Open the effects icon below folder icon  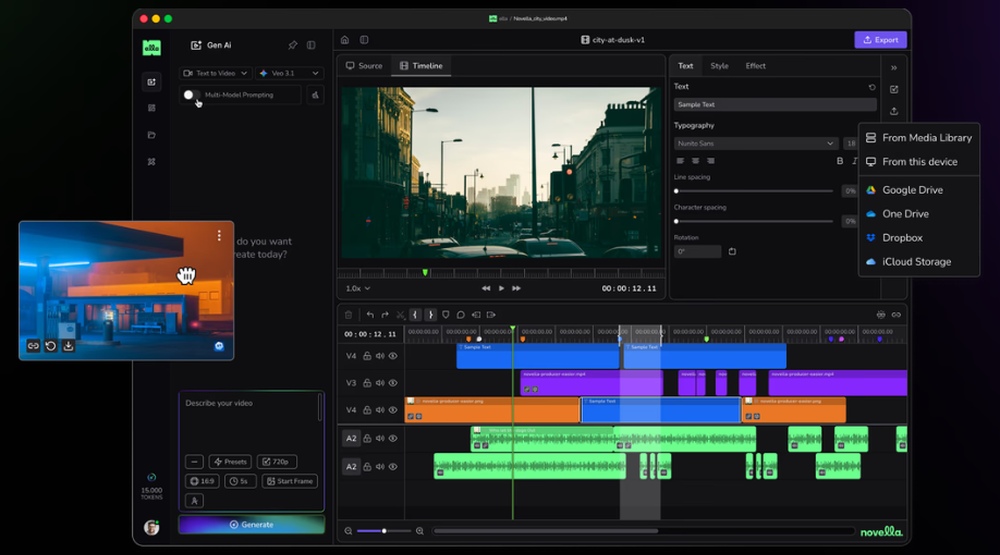[x=151, y=162]
